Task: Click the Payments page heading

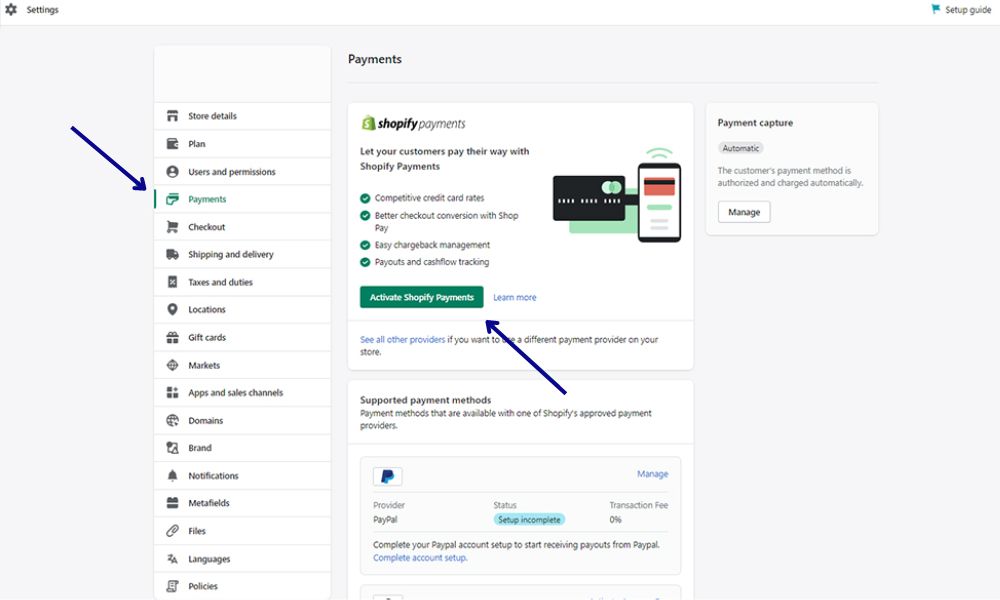Action: [374, 59]
